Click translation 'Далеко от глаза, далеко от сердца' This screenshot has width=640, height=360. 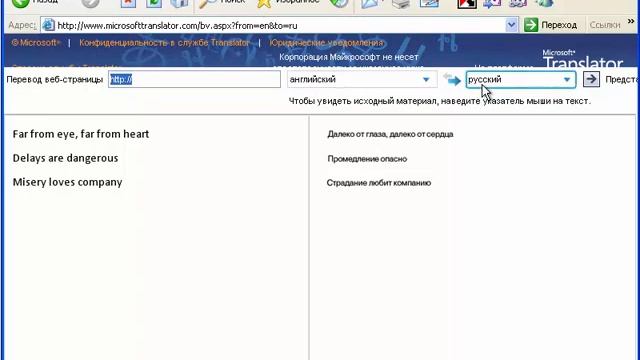(x=390, y=134)
